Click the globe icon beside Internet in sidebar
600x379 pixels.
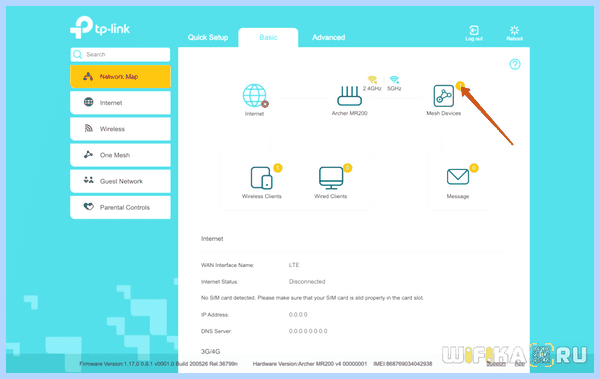click(x=88, y=102)
